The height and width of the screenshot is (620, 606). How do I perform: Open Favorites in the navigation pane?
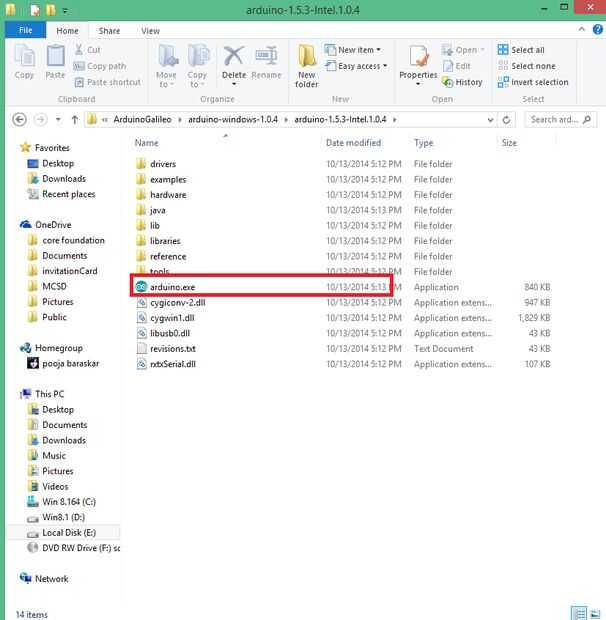(52, 147)
